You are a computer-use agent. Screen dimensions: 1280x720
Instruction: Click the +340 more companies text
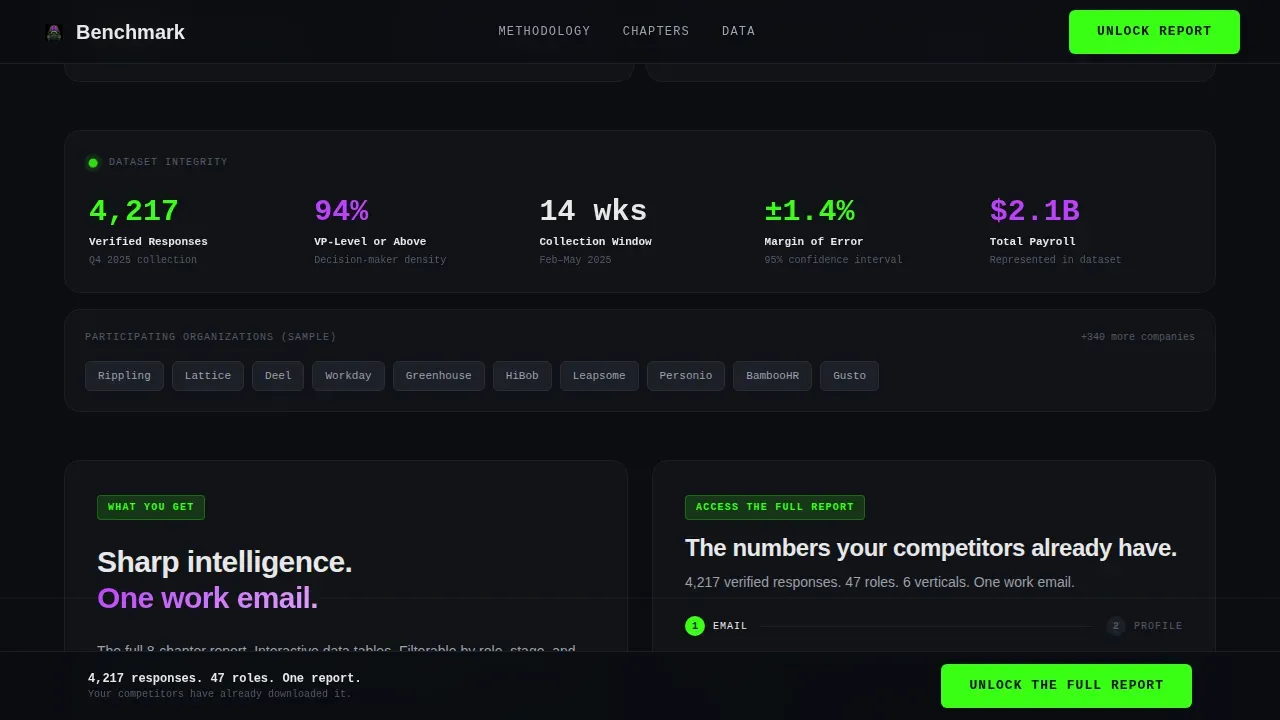pos(1138,337)
